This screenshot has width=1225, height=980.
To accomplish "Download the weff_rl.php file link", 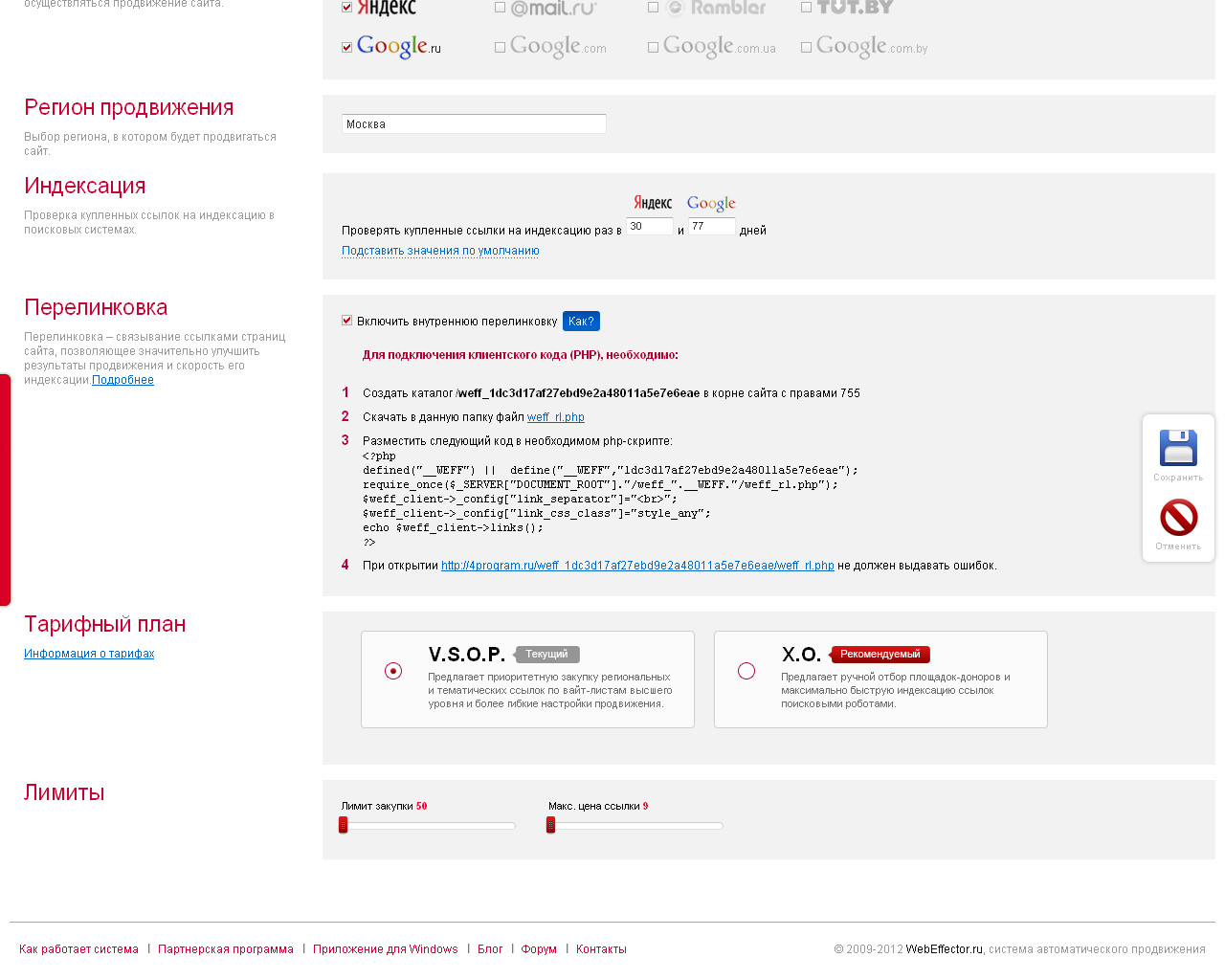I will click(556, 417).
